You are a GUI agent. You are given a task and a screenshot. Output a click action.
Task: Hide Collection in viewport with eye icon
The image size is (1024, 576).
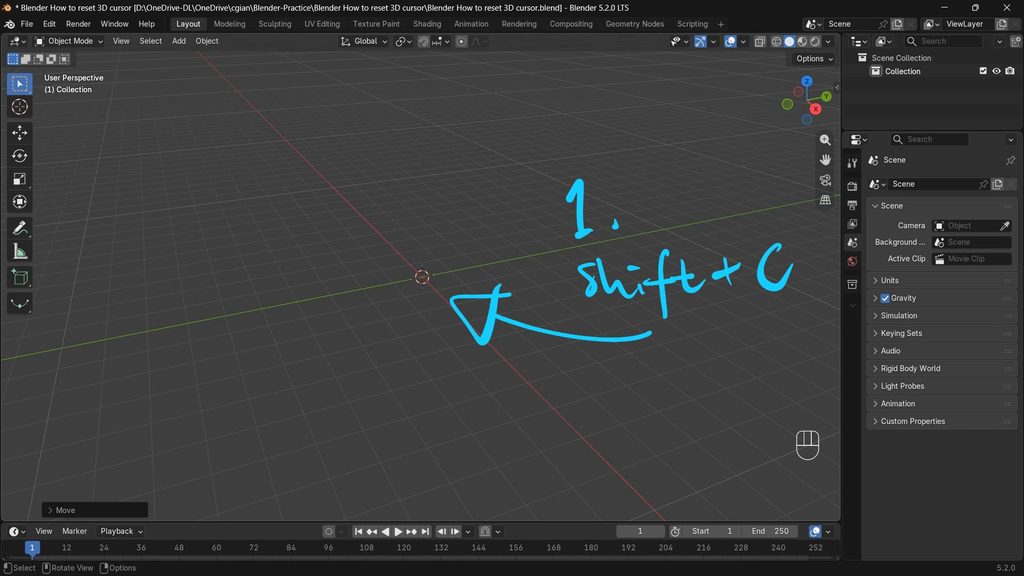(x=997, y=71)
